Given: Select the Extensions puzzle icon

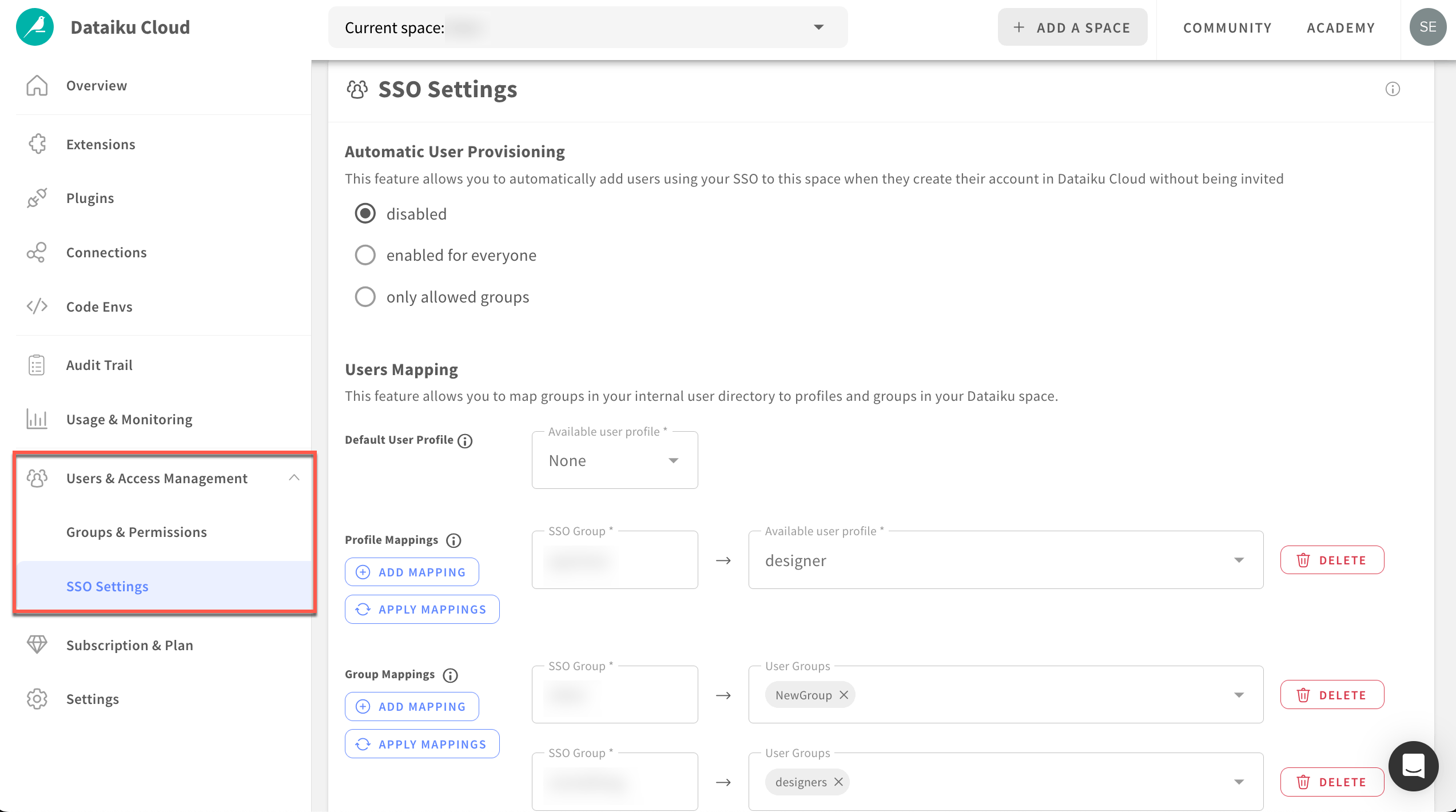Looking at the screenshot, I should point(36,144).
